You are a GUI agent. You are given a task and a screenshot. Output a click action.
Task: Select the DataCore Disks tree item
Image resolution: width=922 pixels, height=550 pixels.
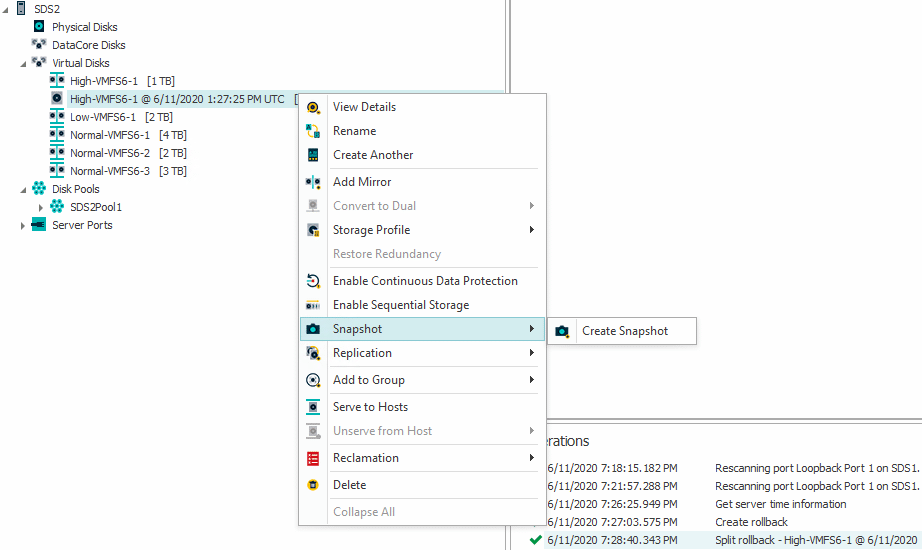(89, 45)
